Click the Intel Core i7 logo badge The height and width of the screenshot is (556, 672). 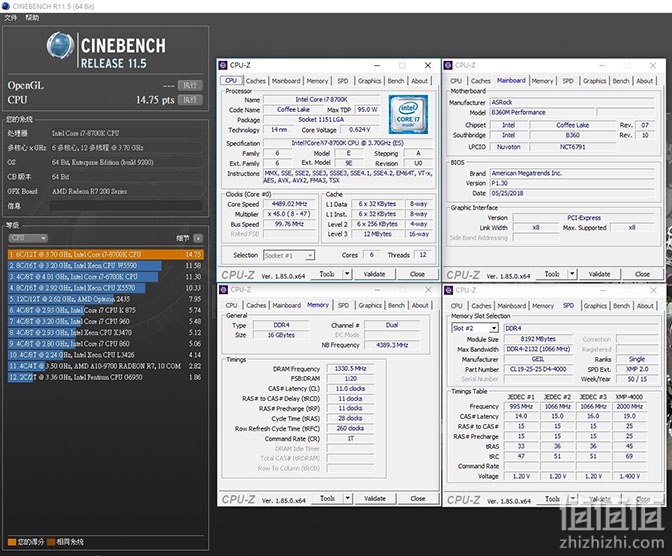click(x=408, y=114)
